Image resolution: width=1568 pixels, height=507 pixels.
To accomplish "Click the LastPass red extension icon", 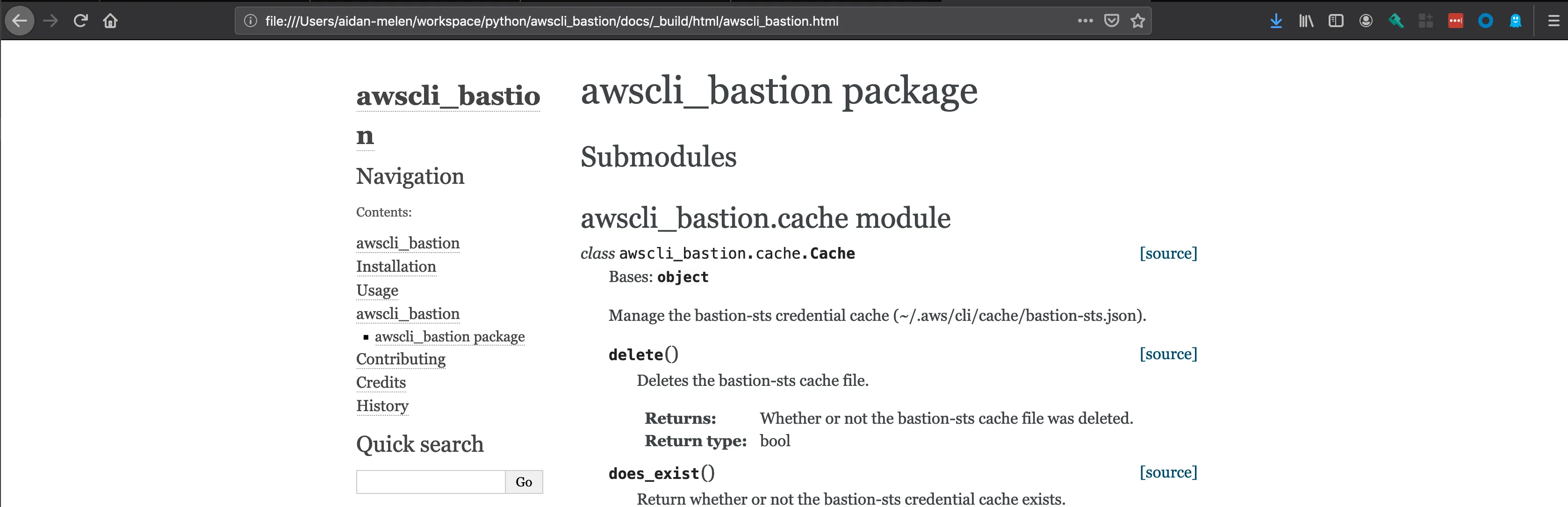I will tap(1455, 22).
